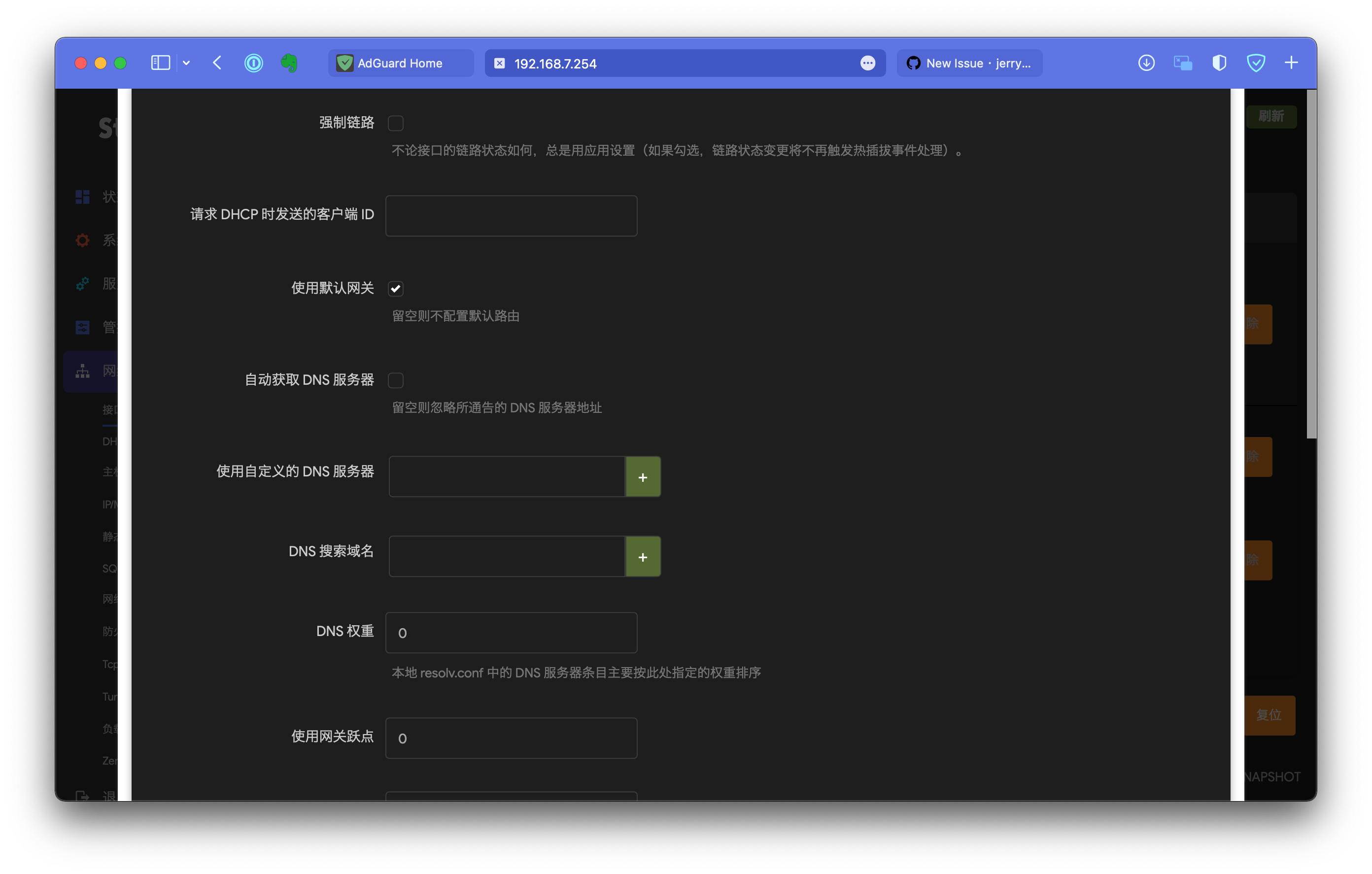Open the sidebar dropdown chevron

[x=186, y=63]
